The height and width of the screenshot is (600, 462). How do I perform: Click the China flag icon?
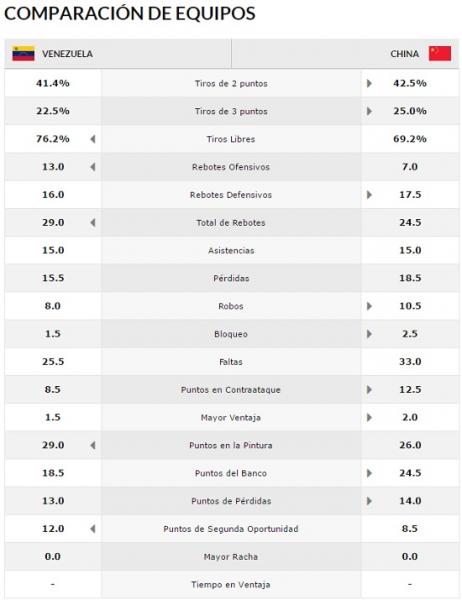coord(440,54)
